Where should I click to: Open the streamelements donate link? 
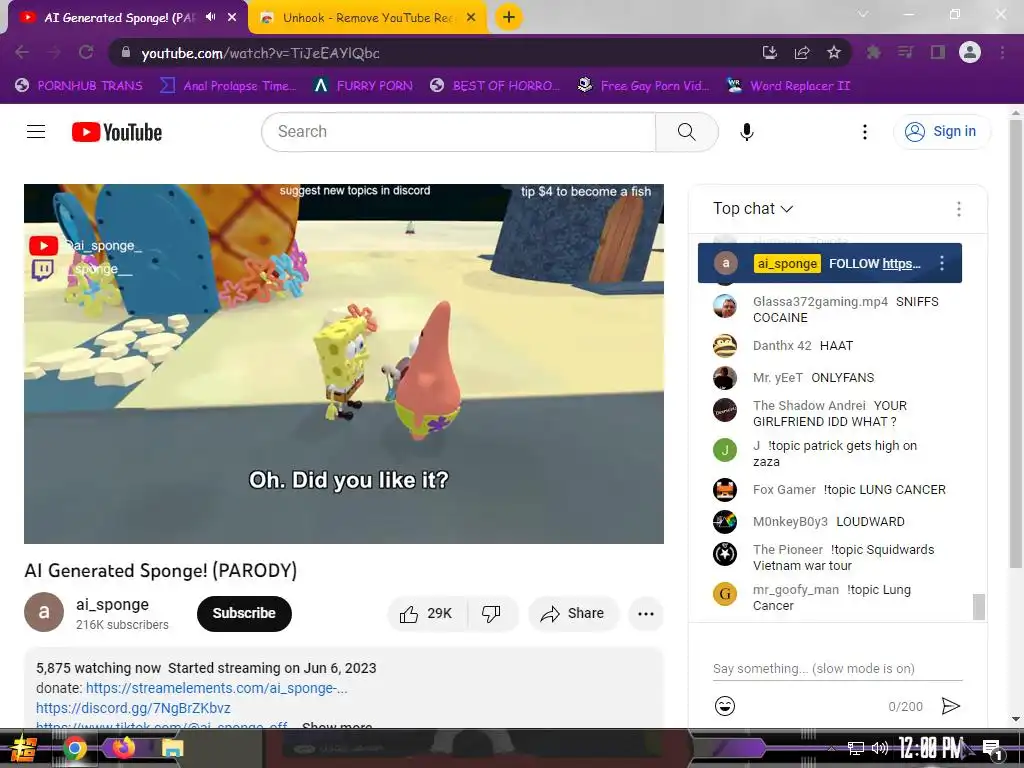[216, 688]
